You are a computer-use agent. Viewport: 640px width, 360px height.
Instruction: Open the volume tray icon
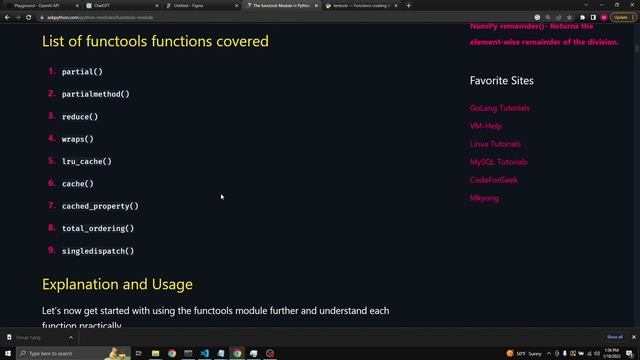[x=597, y=353]
